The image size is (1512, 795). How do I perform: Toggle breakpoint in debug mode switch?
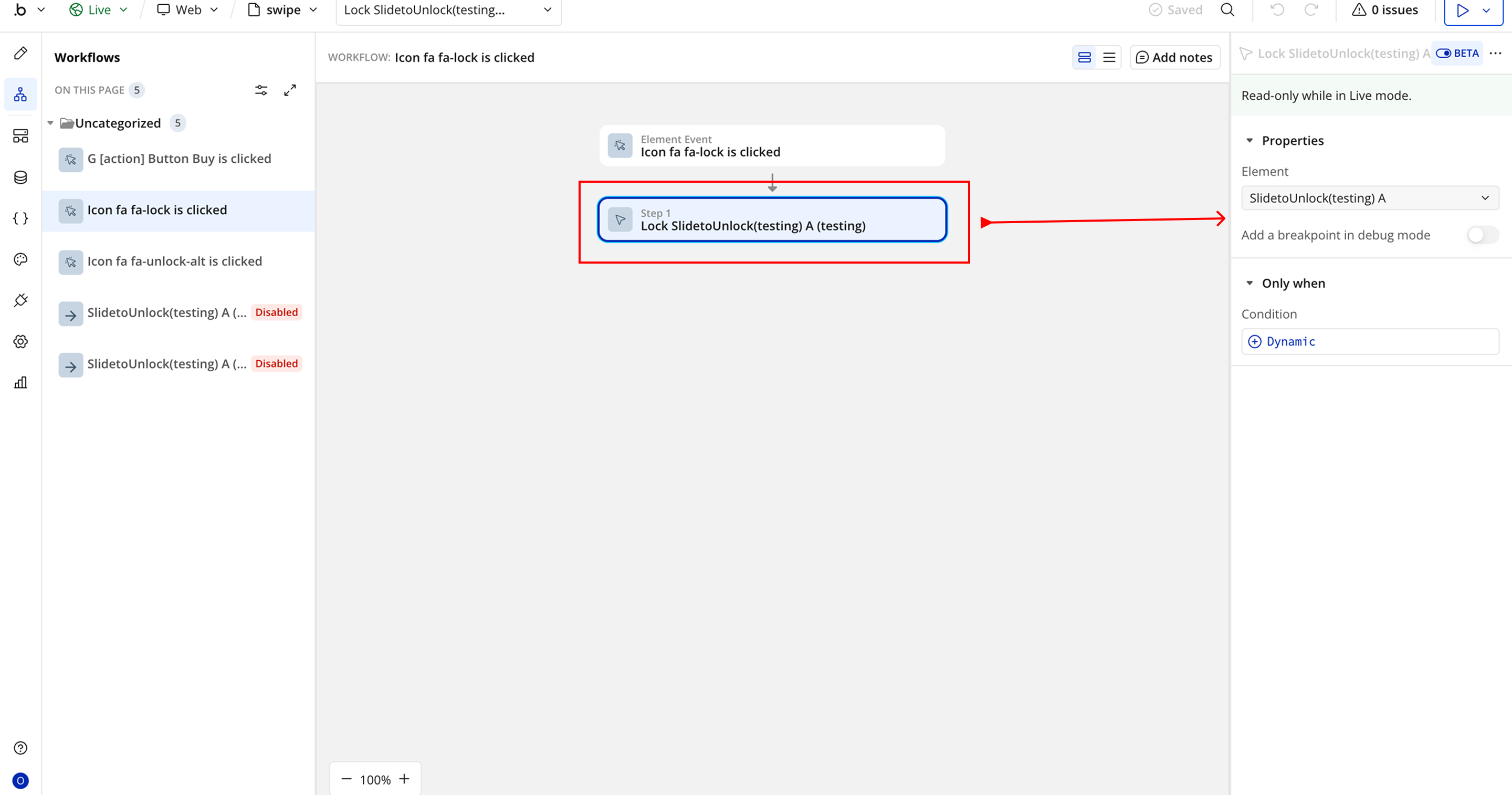[1482, 235]
